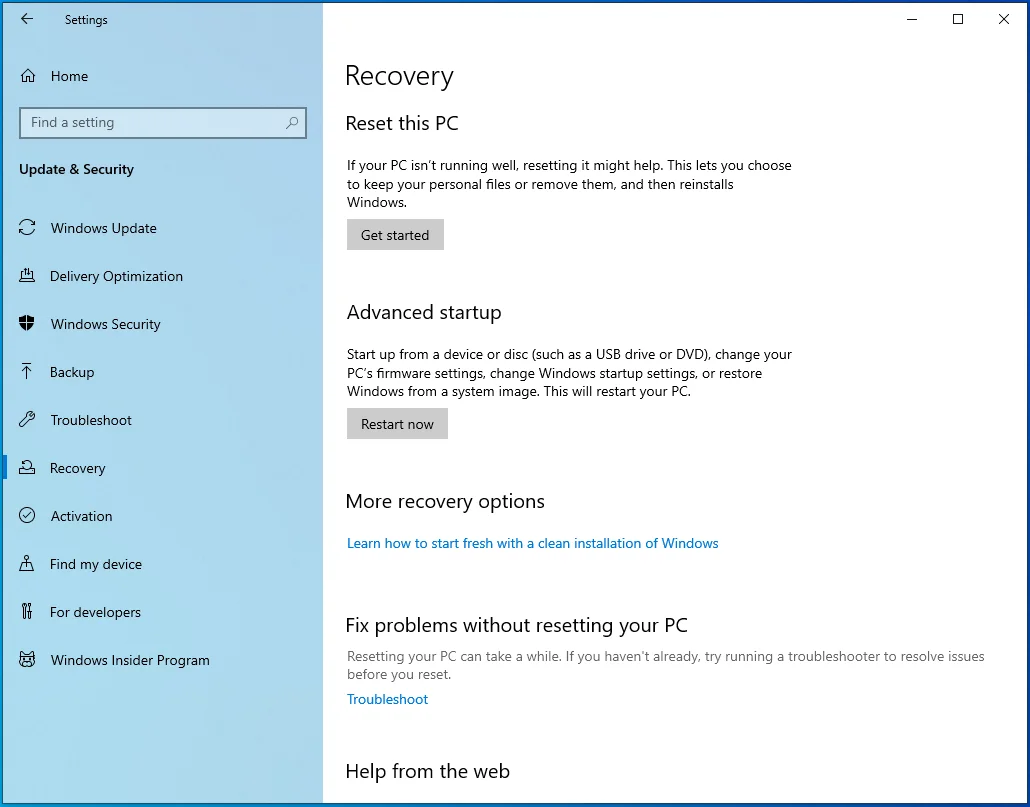Open clean installation of Windows link
This screenshot has height=807, width=1030.
coord(533,543)
